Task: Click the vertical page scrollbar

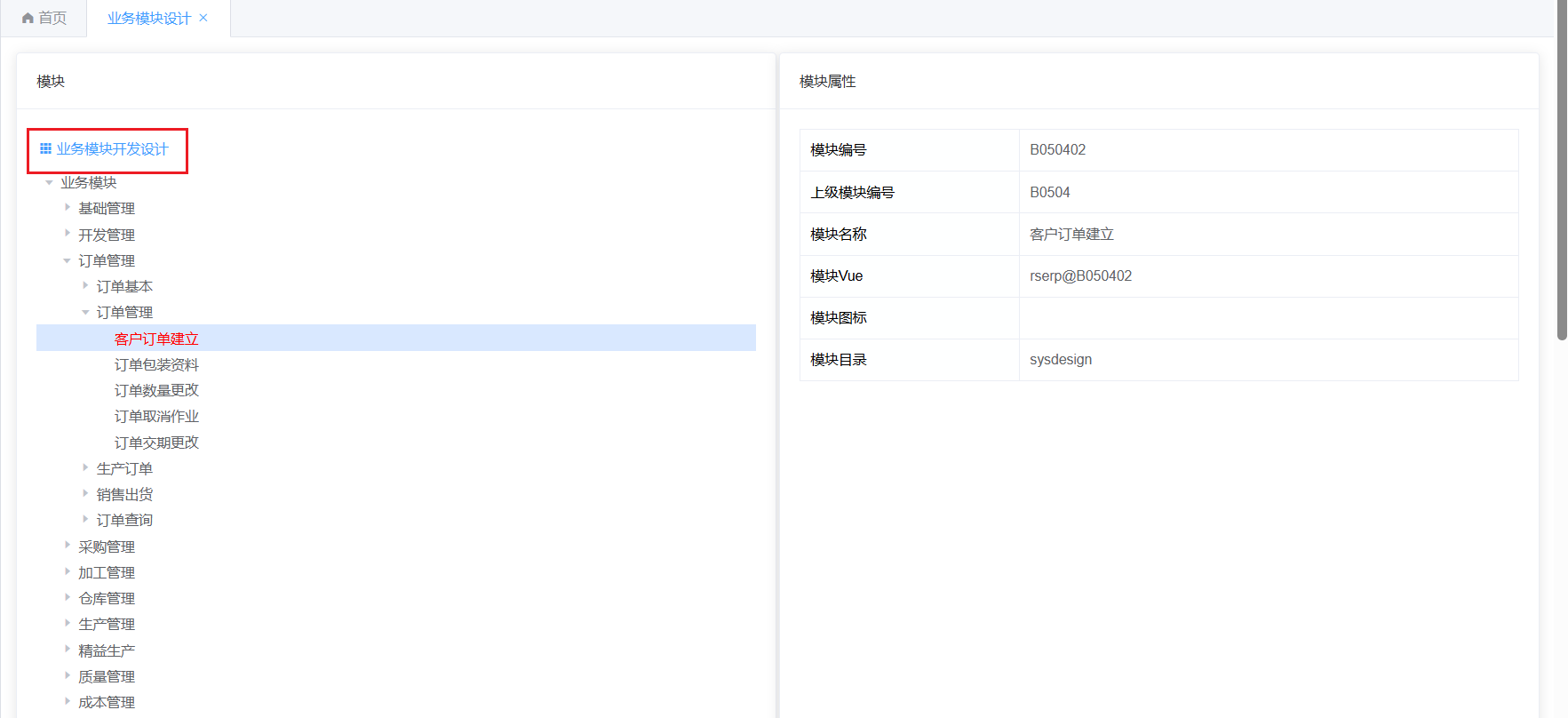Action: pyautogui.click(x=1562, y=178)
